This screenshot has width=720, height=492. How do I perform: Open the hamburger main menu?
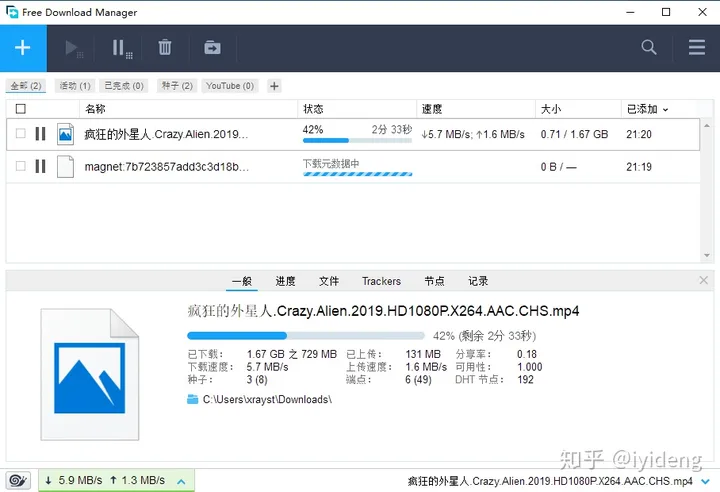pos(697,48)
